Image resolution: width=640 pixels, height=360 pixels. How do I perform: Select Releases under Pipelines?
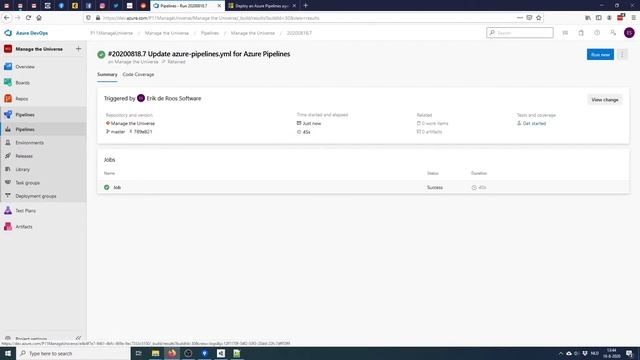24,156
